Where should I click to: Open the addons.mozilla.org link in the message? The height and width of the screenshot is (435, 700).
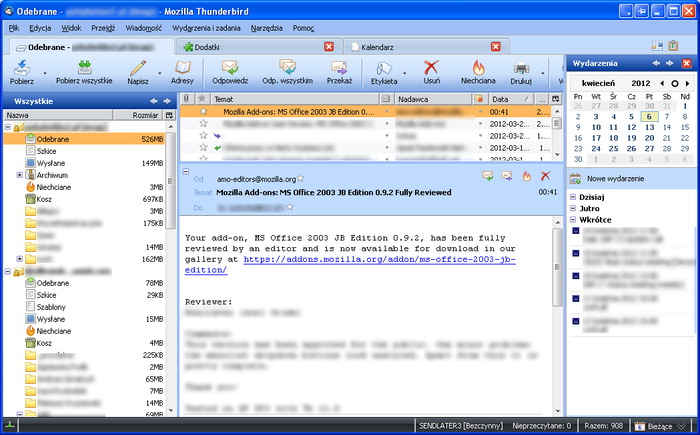tap(350, 264)
